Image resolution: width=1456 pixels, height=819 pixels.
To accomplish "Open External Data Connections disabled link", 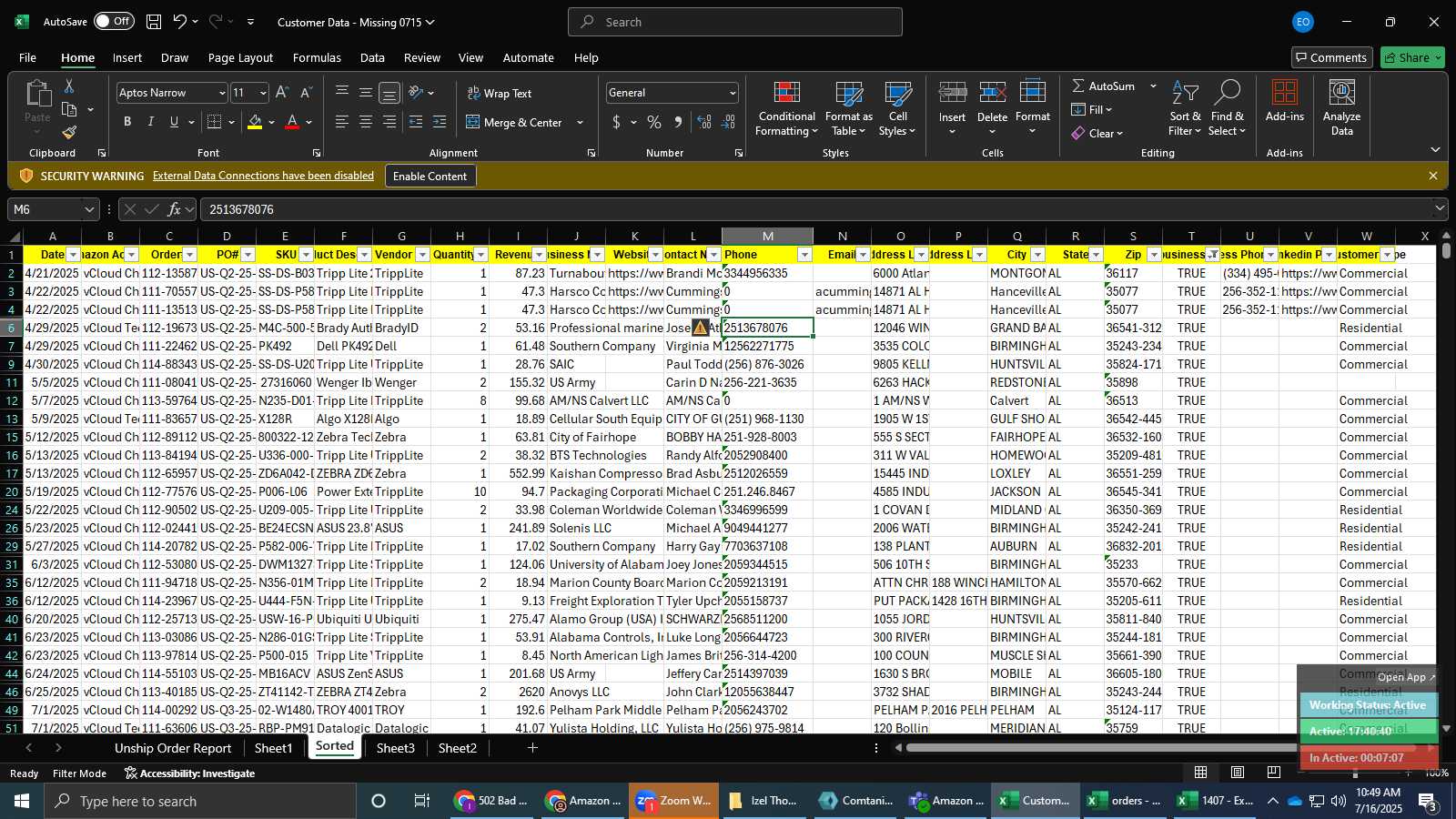I will point(263,176).
